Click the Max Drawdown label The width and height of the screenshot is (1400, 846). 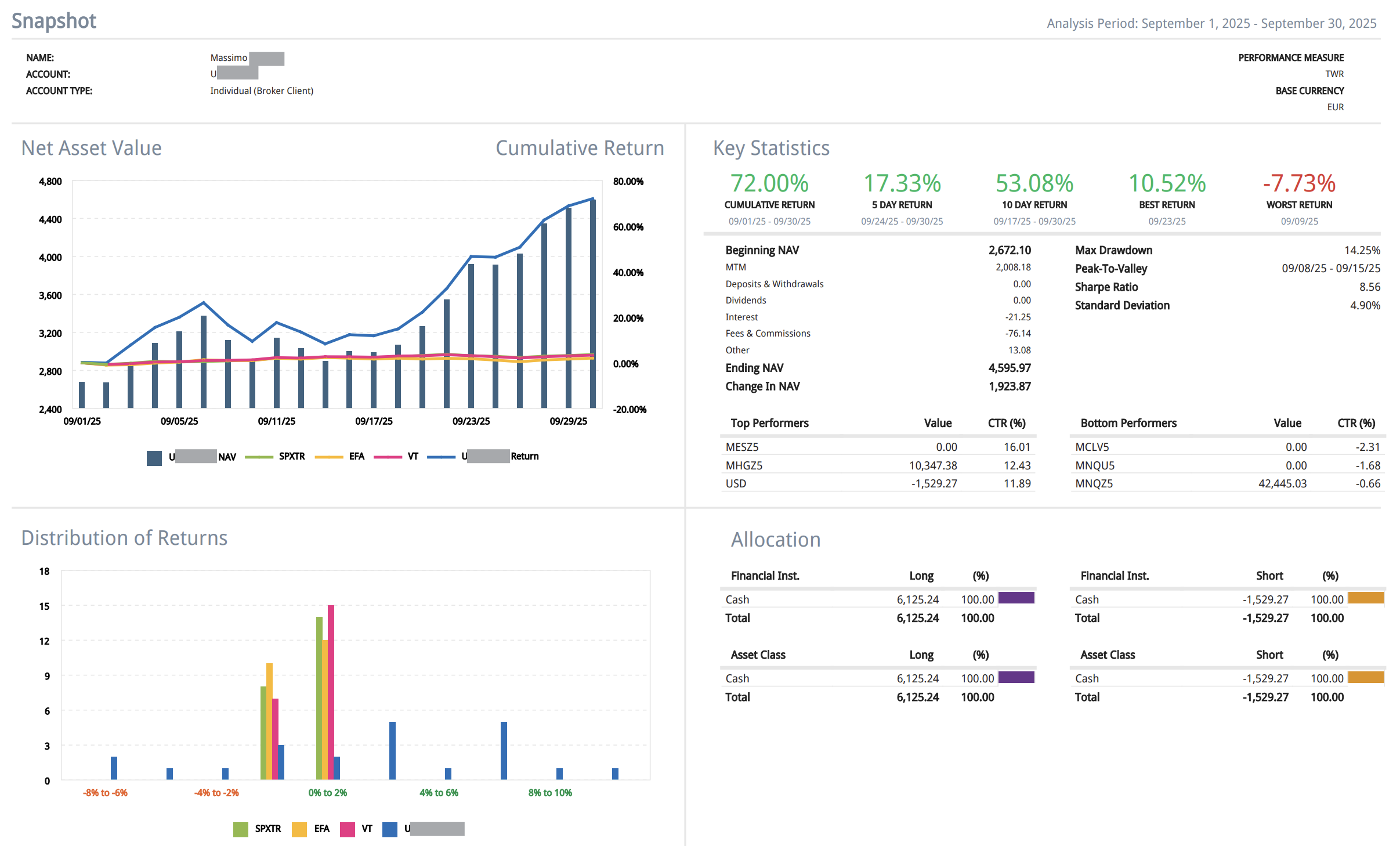tap(1113, 250)
